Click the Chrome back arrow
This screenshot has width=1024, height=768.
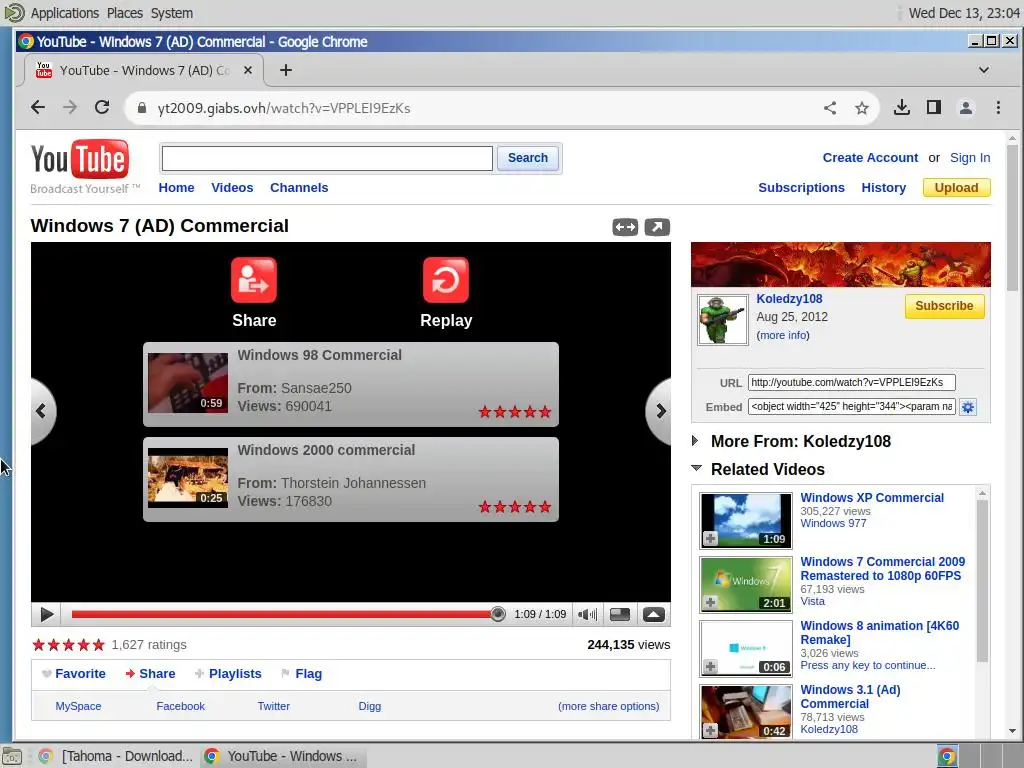pos(38,107)
